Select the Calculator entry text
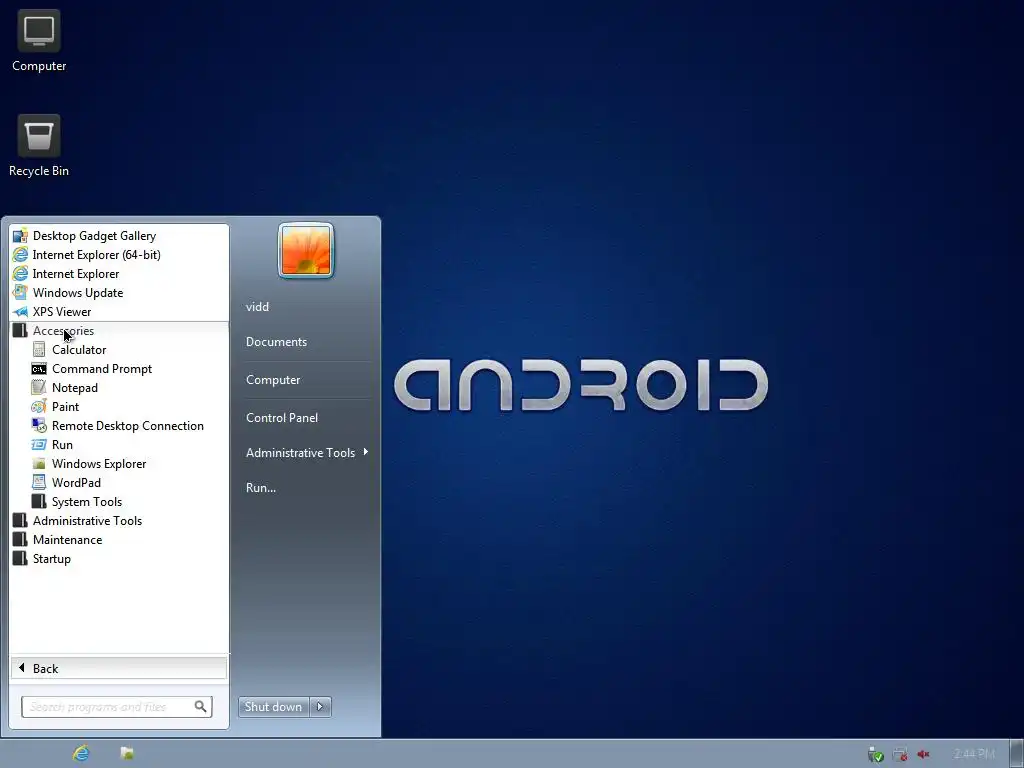 click(x=79, y=349)
